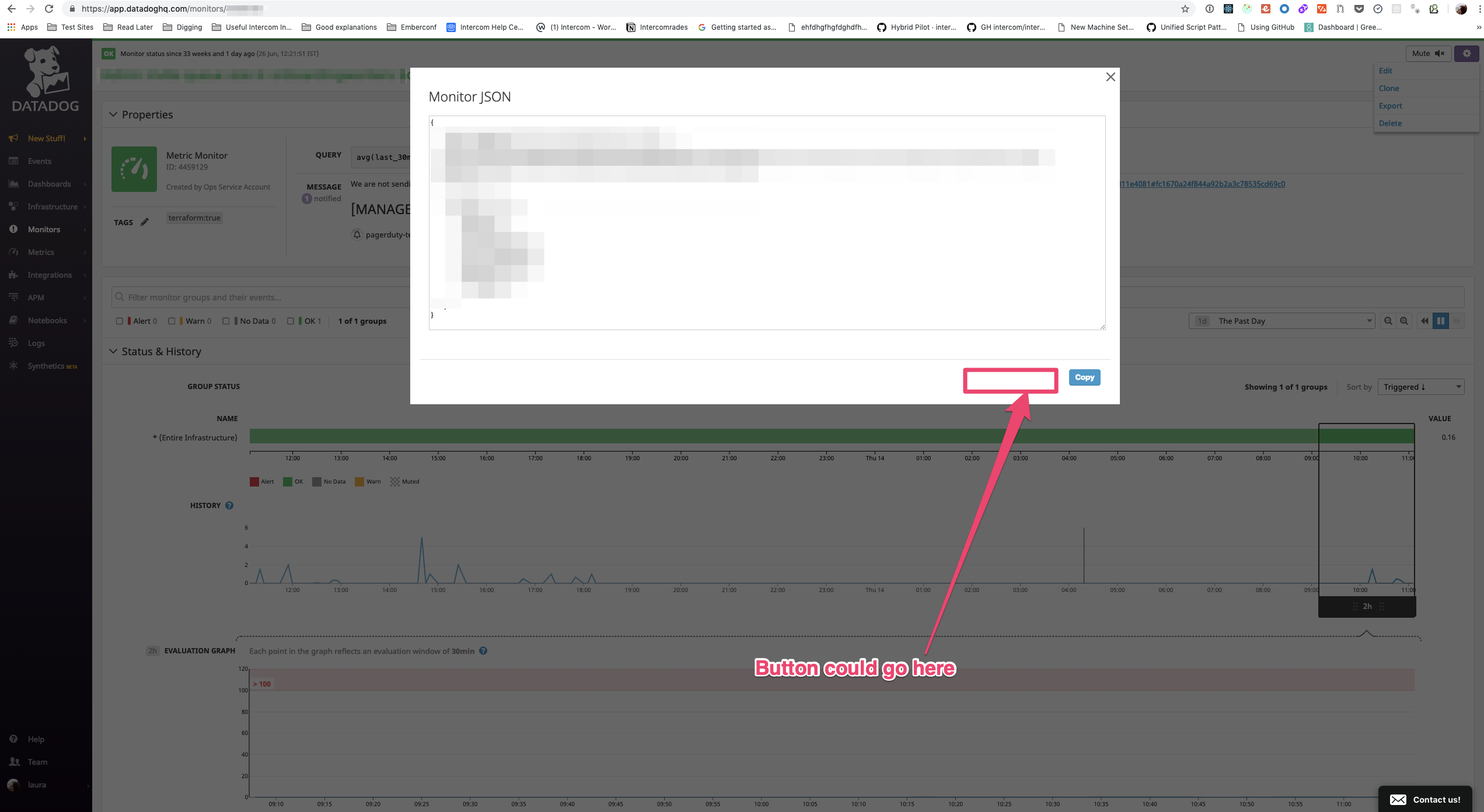
Task: Click the OK legend green swatch
Action: click(x=288, y=482)
